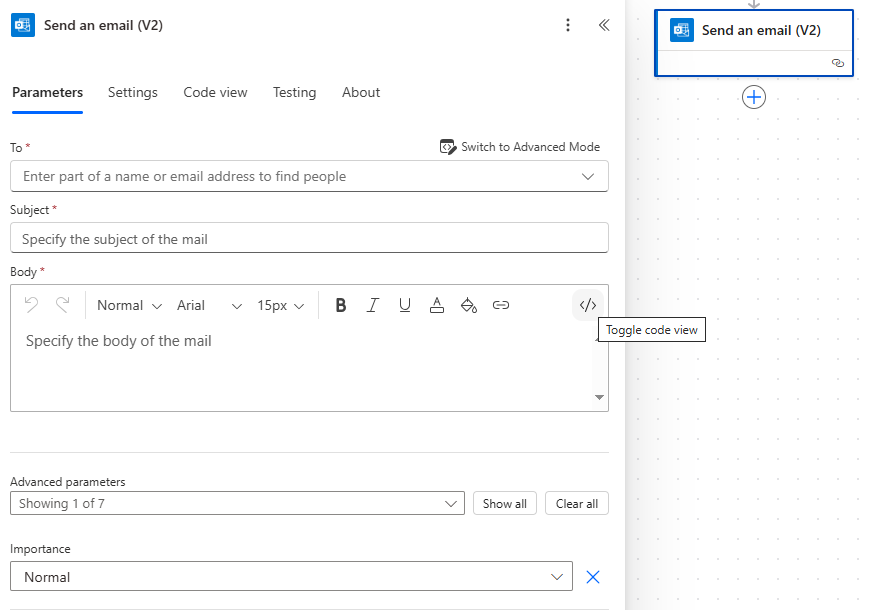This screenshot has width=871, height=610.
Task: Clear the Importance field value
Action: (592, 577)
